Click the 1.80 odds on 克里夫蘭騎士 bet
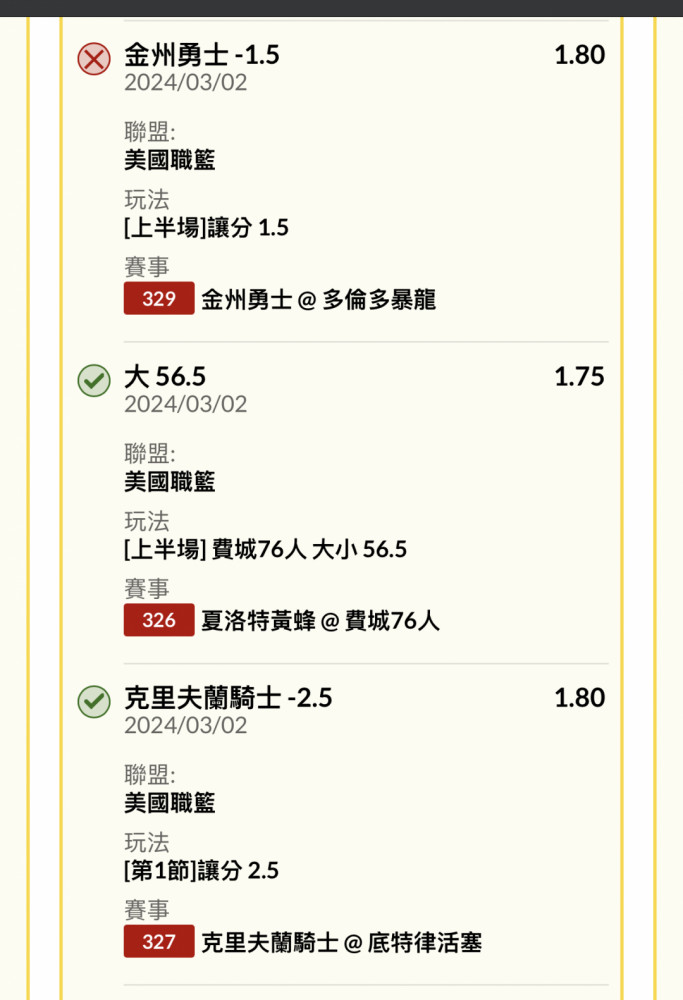The image size is (683, 1000). [x=579, y=698]
